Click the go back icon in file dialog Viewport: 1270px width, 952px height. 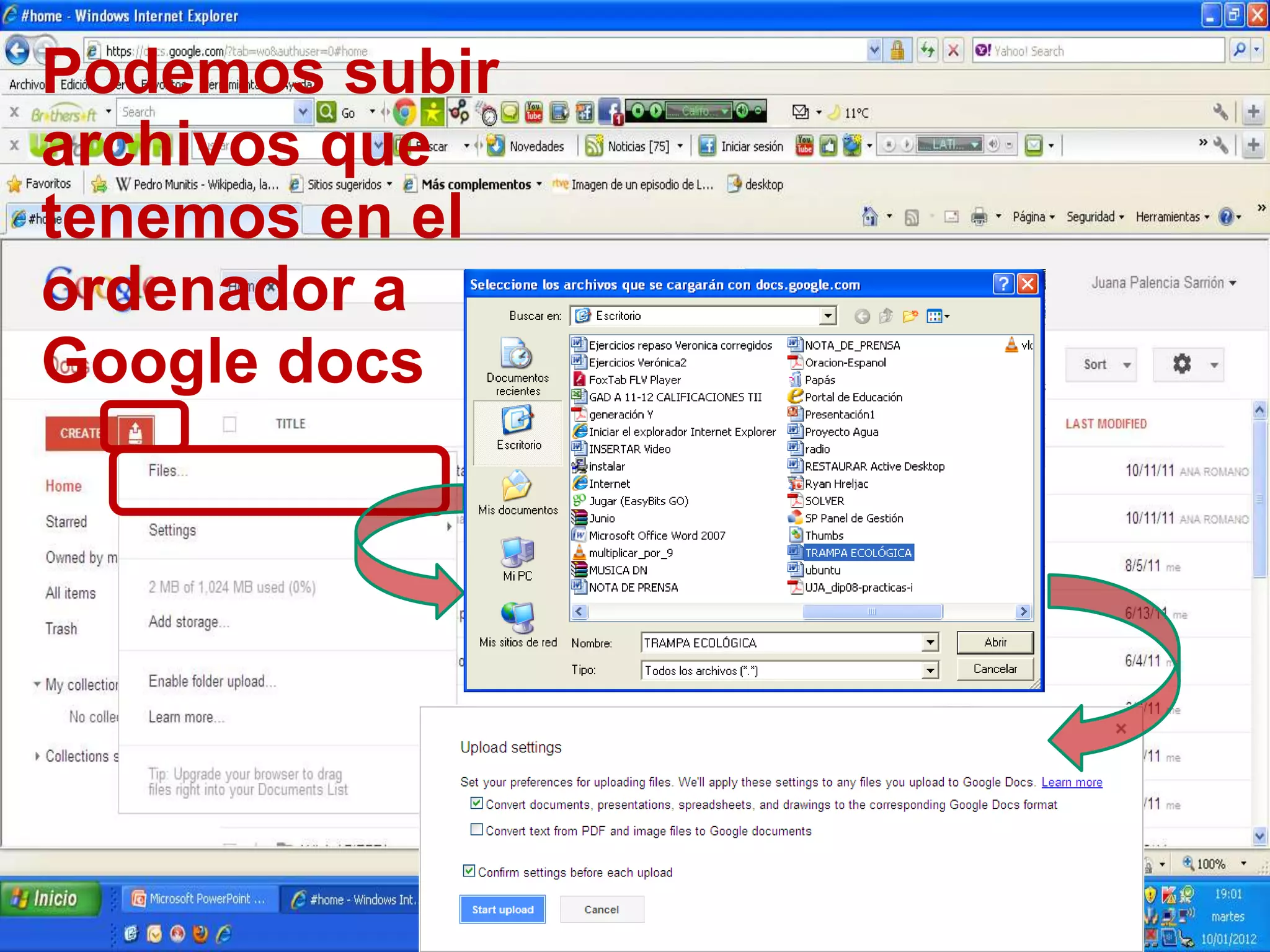[862, 317]
